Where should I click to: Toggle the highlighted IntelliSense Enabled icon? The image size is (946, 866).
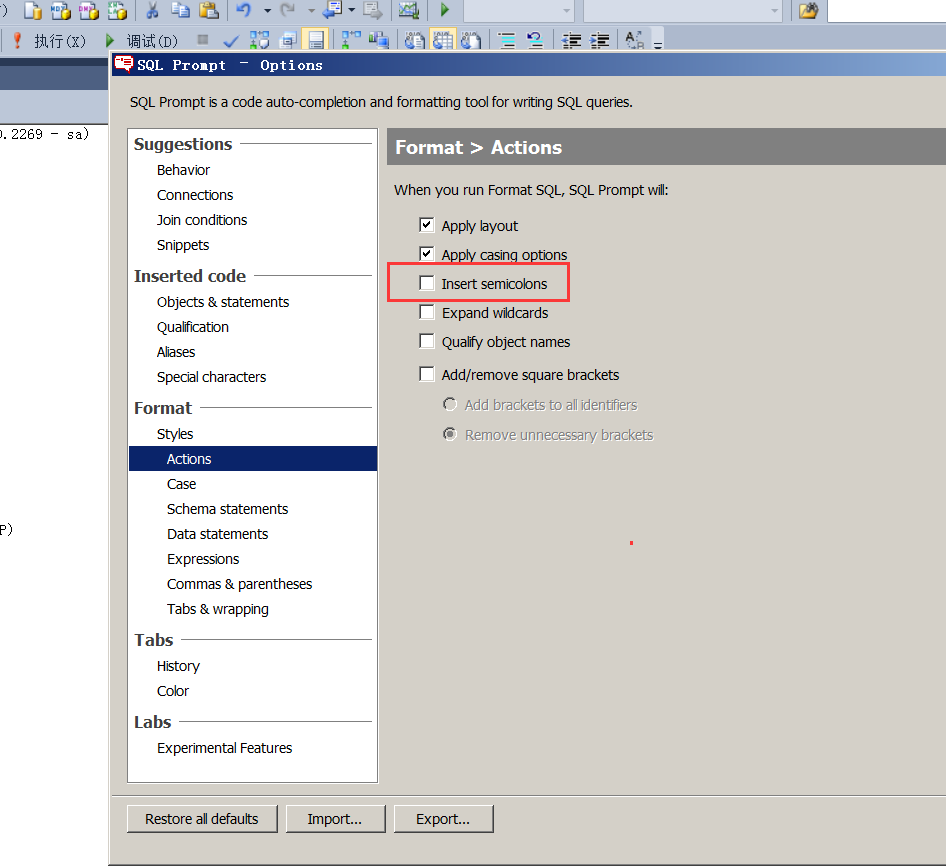(x=316, y=40)
